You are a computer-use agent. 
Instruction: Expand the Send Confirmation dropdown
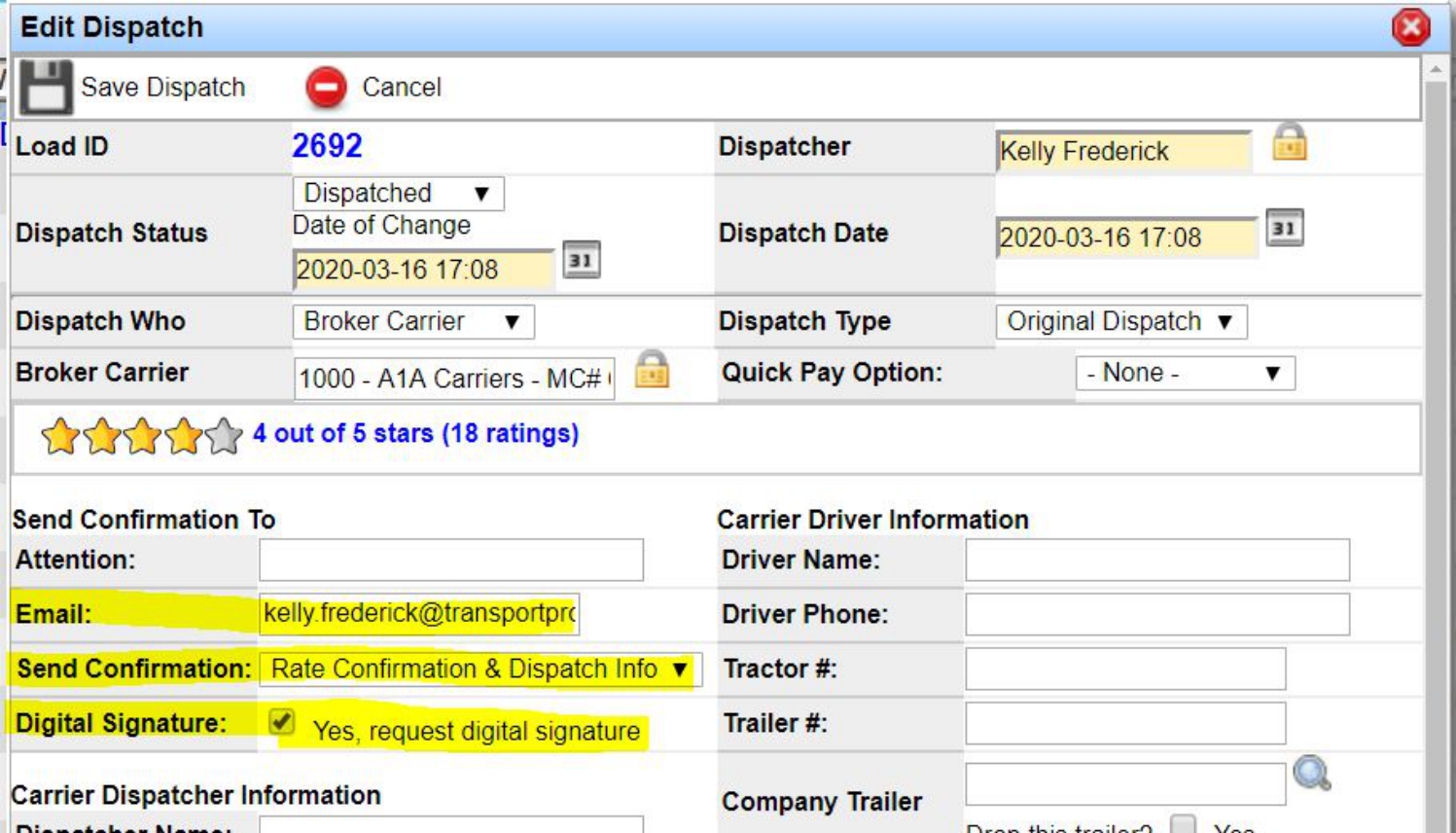tap(480, 670)
